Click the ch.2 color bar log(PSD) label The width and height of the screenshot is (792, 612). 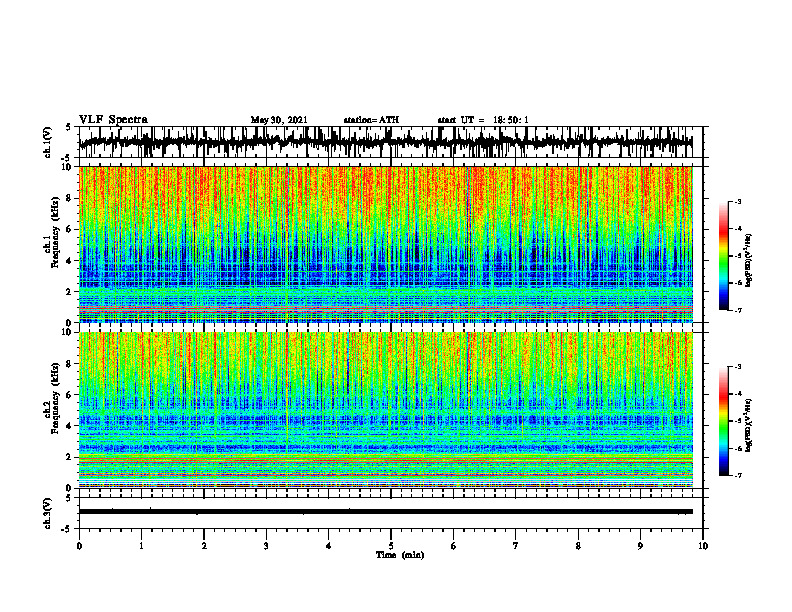748,425
